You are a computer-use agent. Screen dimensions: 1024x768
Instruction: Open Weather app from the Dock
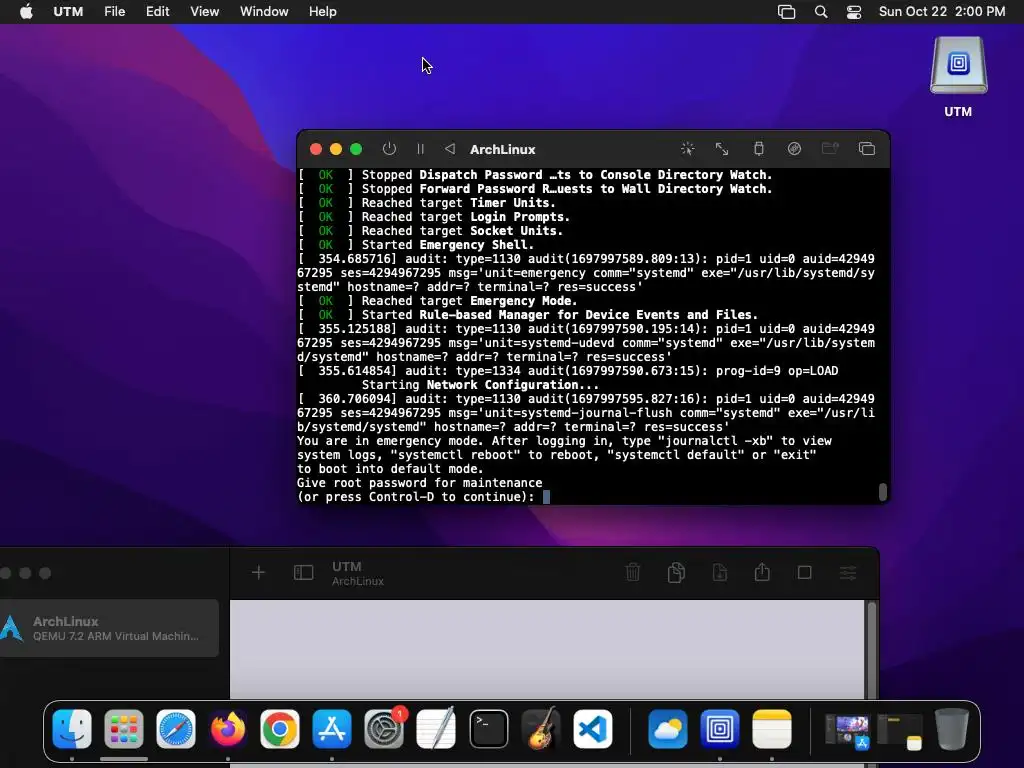(667, 729)
